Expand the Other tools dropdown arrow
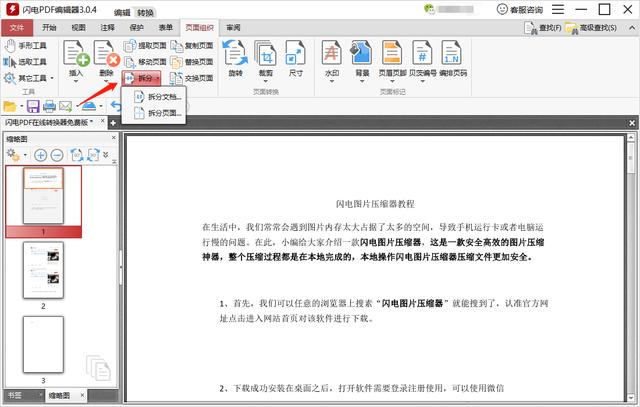Viewport: 640px width, 407px height. point(52,78)
